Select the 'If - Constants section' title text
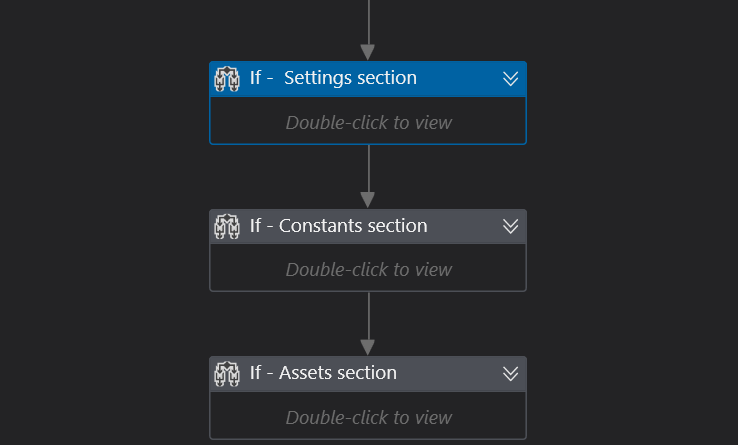 tap(338, 226)
